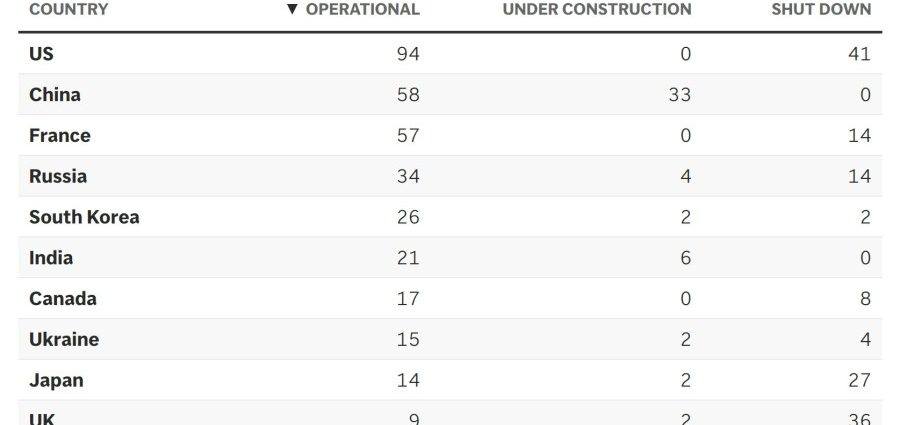Click Canada's shut down value 8
Screen dimensions: 900x425
(x=865, y=299)
